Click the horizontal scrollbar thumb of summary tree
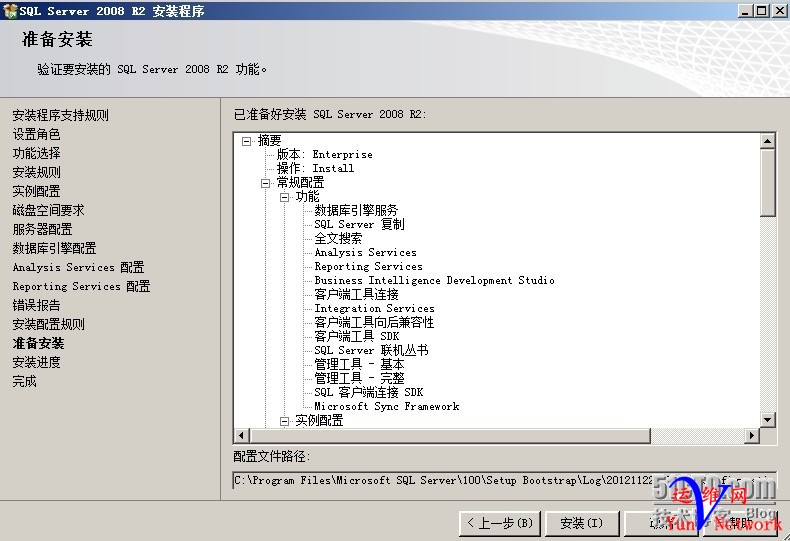 tap(450, 436)
